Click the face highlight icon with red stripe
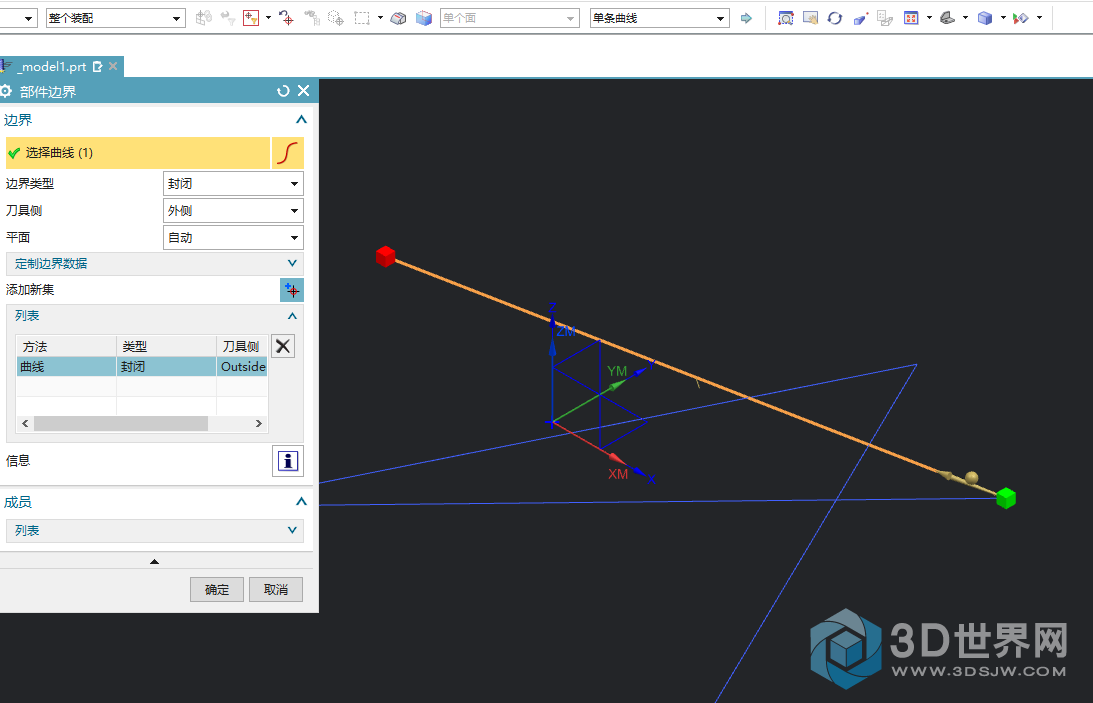This screenshot has height=703, width=1093. 398,18
